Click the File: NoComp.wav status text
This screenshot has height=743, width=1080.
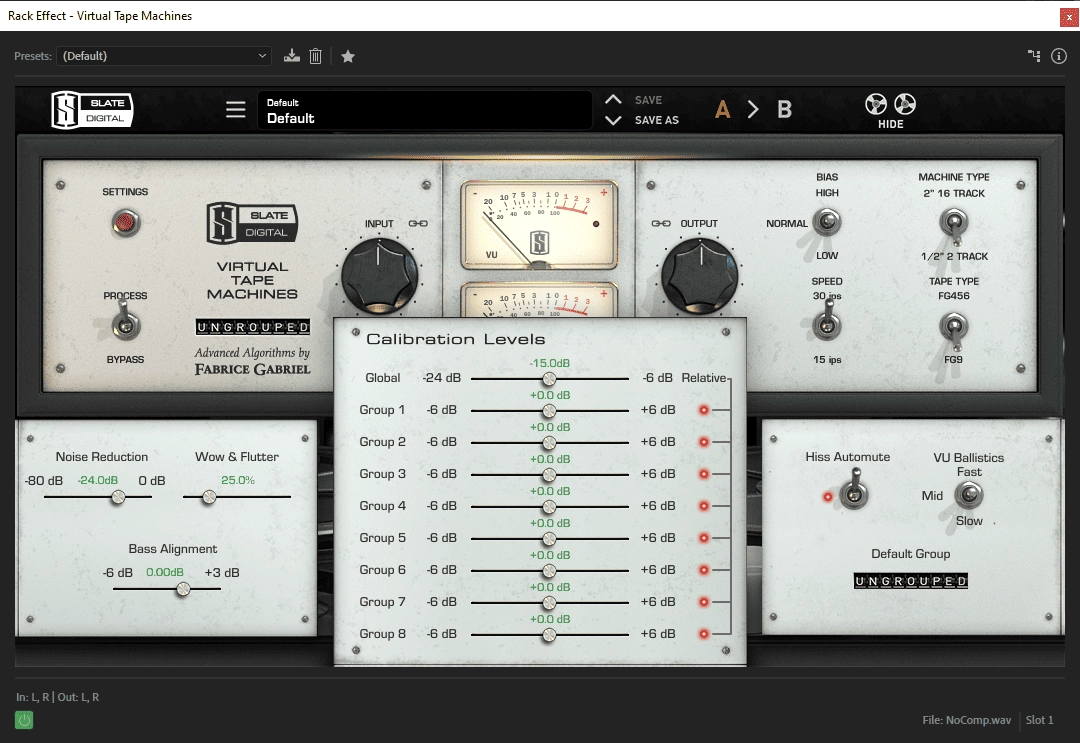click(966, 720)
